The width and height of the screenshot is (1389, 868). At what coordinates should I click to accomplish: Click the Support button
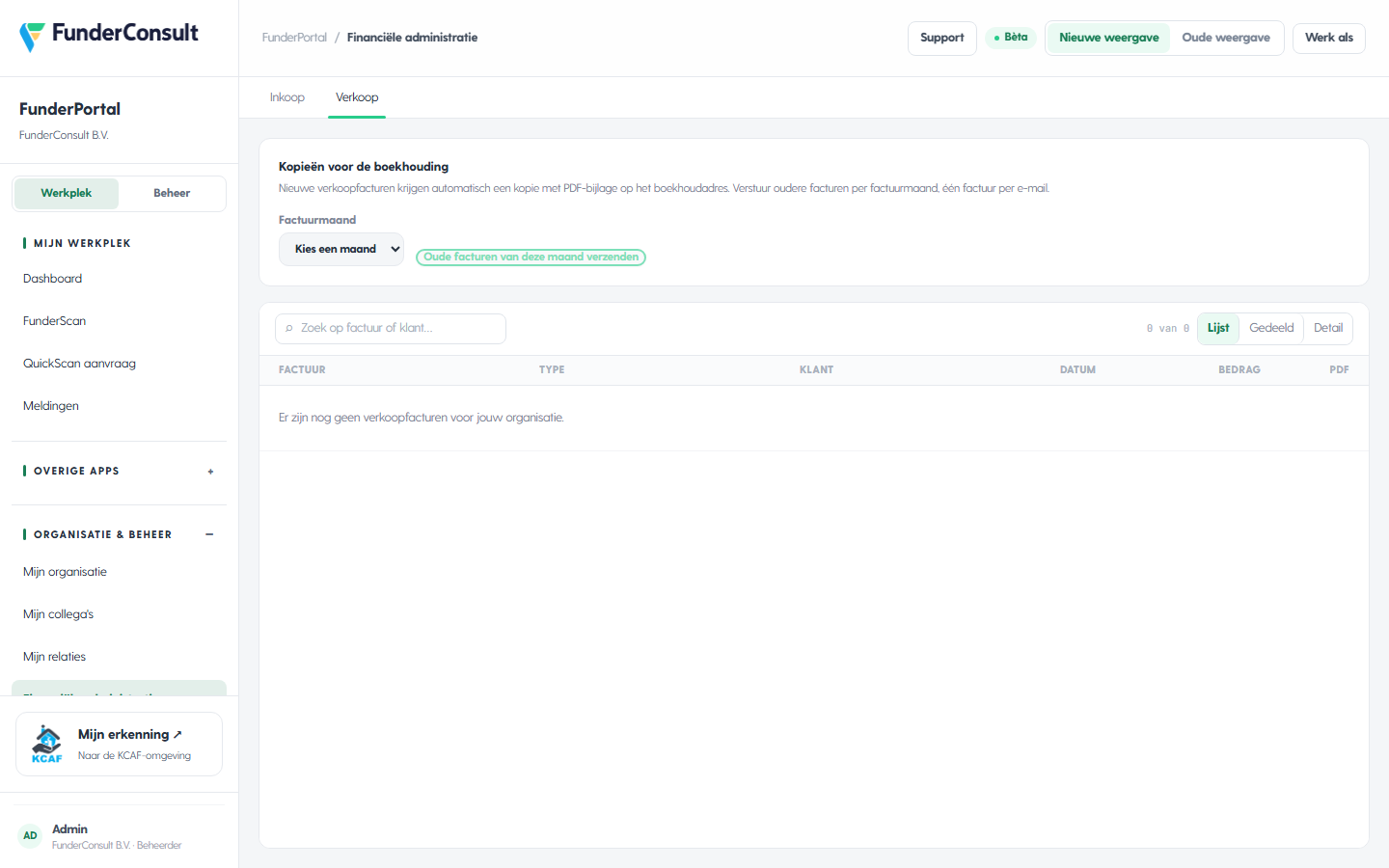942,38
